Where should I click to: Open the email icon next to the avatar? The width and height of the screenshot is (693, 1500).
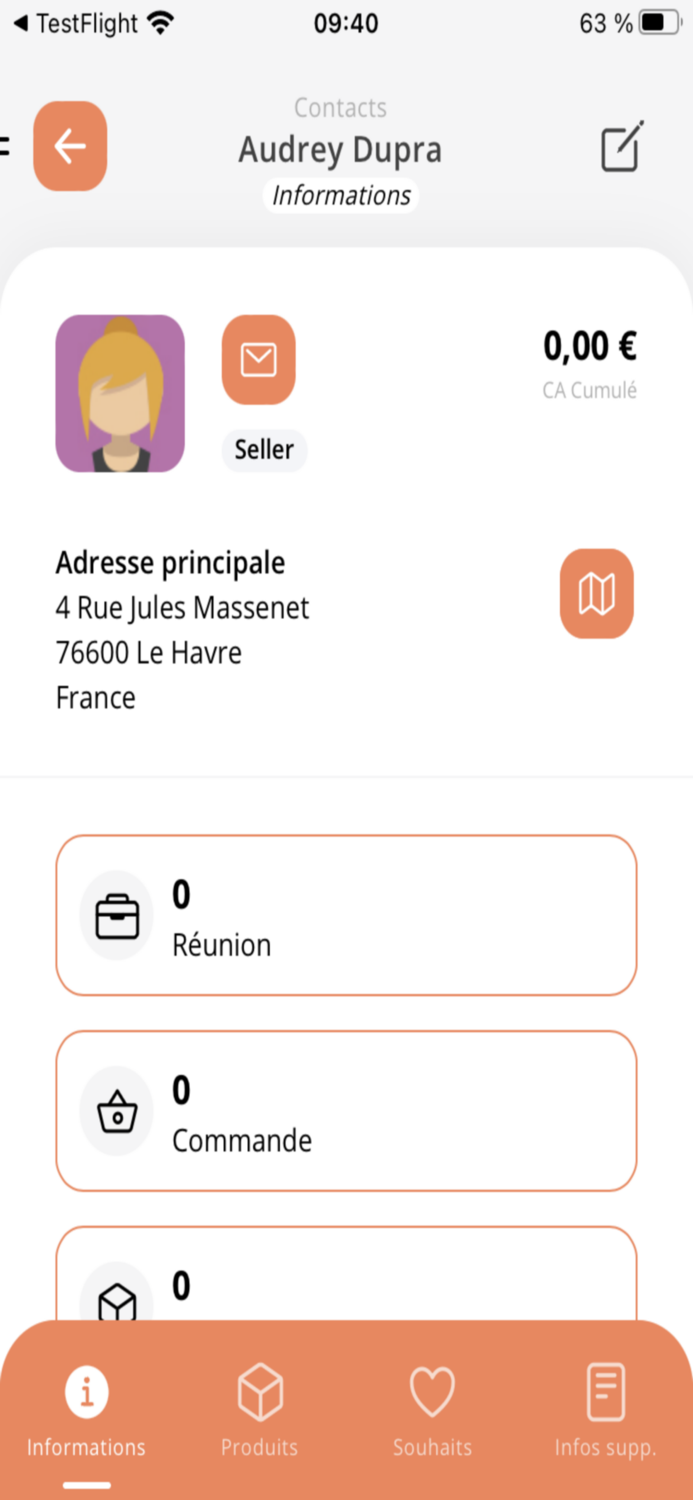point(258,360)
